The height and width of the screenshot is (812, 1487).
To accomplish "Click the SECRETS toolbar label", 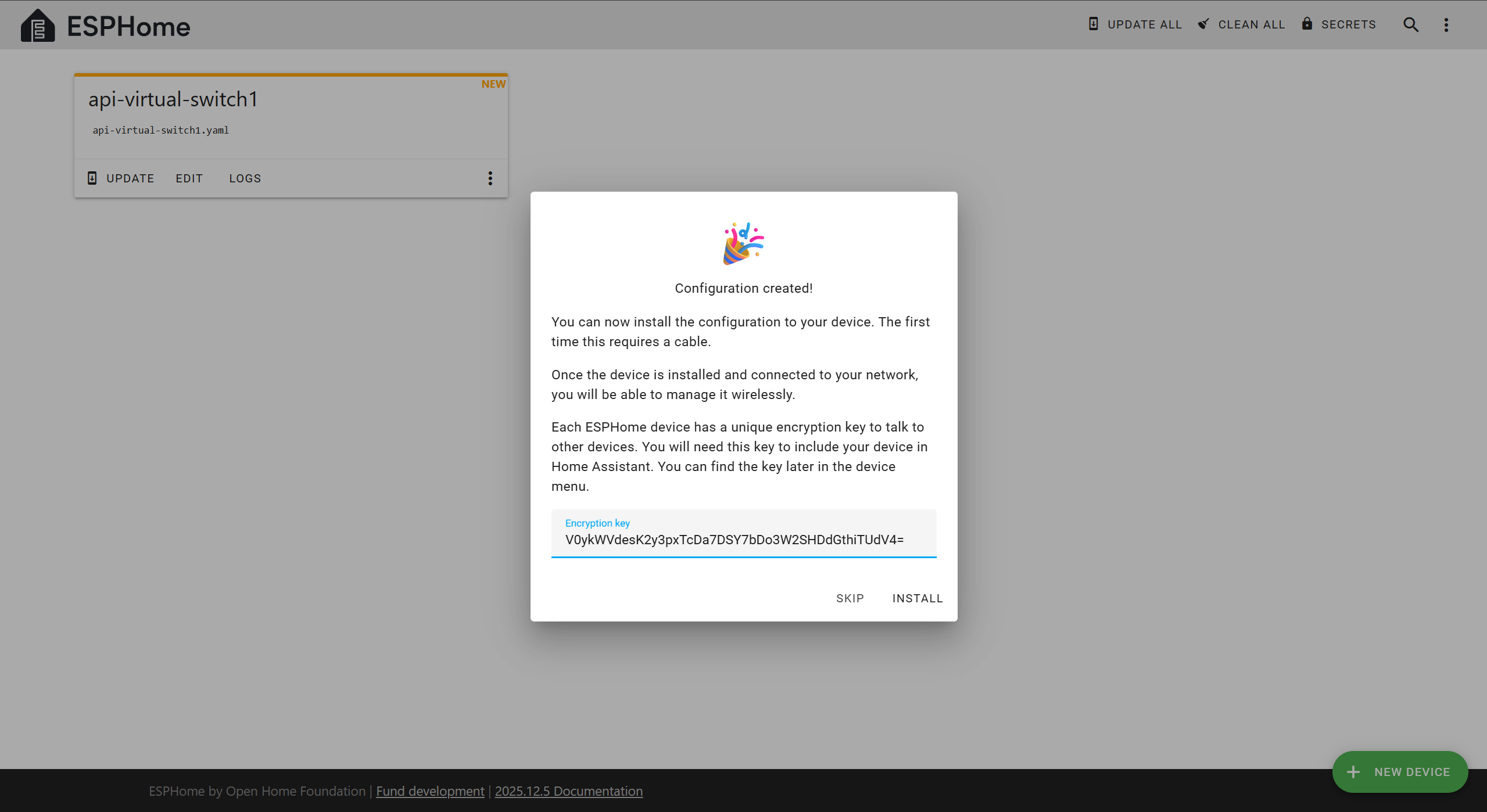I will 1348,24.
